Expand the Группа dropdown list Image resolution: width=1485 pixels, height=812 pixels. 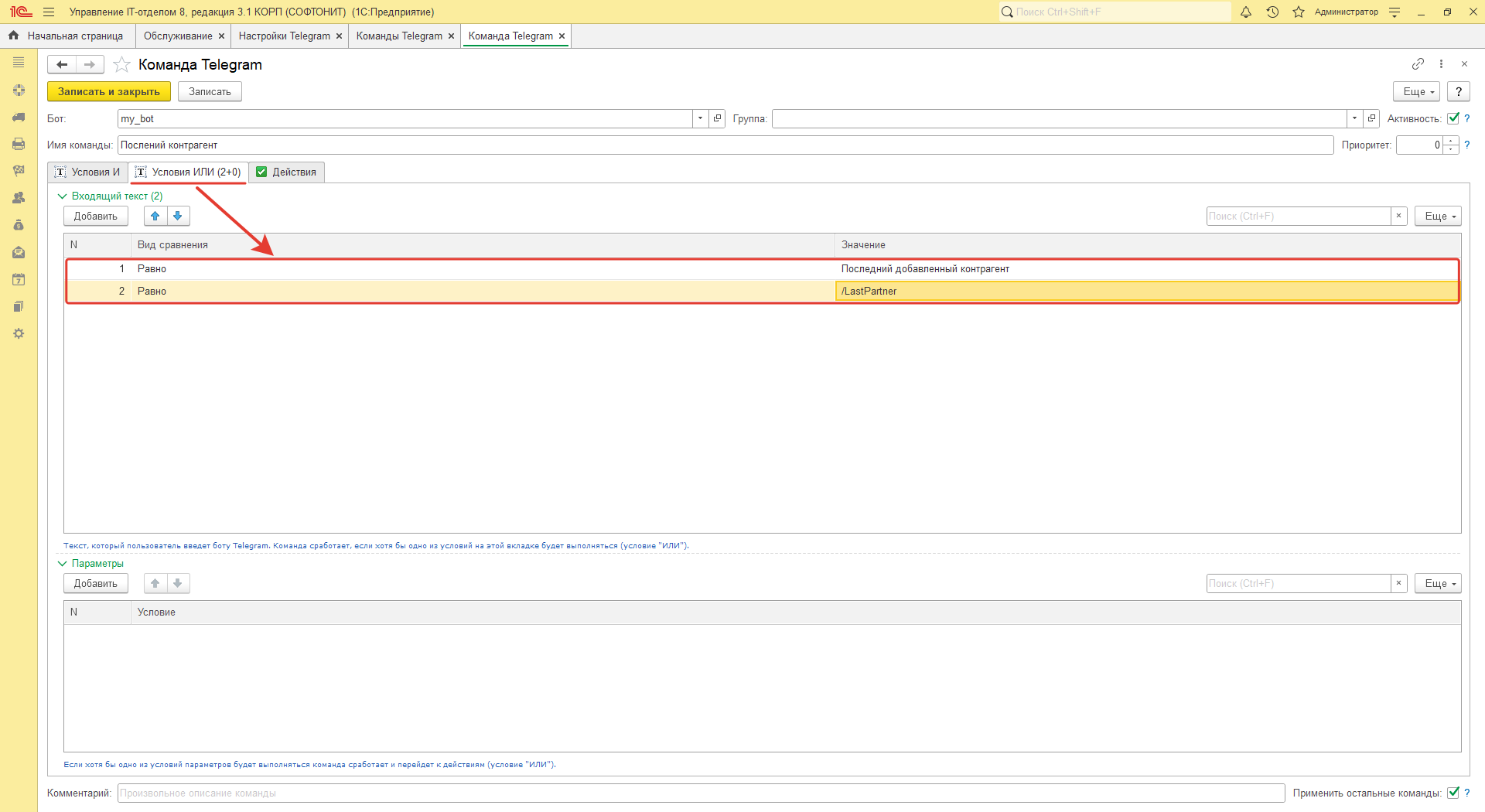pyautogui.click(x=1354, y=119)
